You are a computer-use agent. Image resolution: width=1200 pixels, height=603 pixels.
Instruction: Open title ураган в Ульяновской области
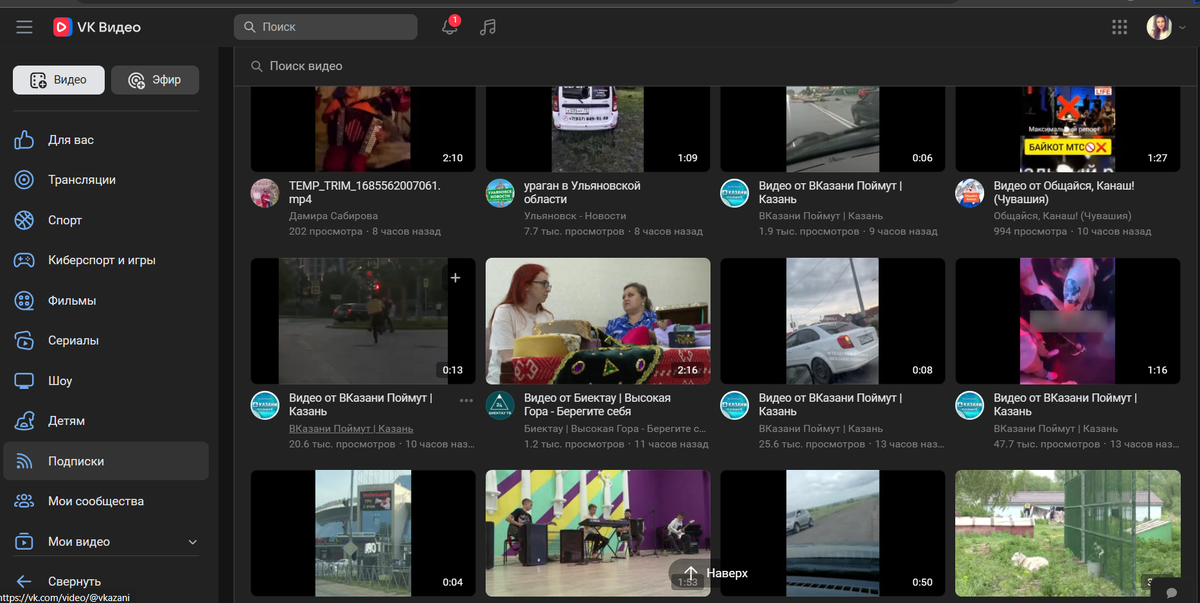582,193
